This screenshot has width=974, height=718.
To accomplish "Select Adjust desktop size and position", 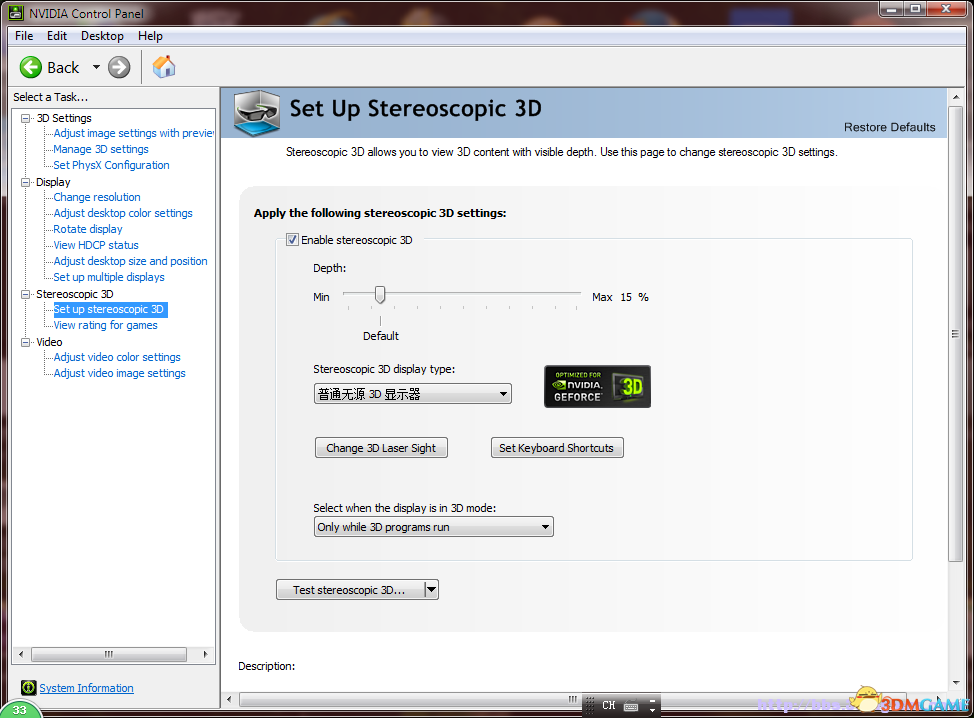I will coord(130,261).
